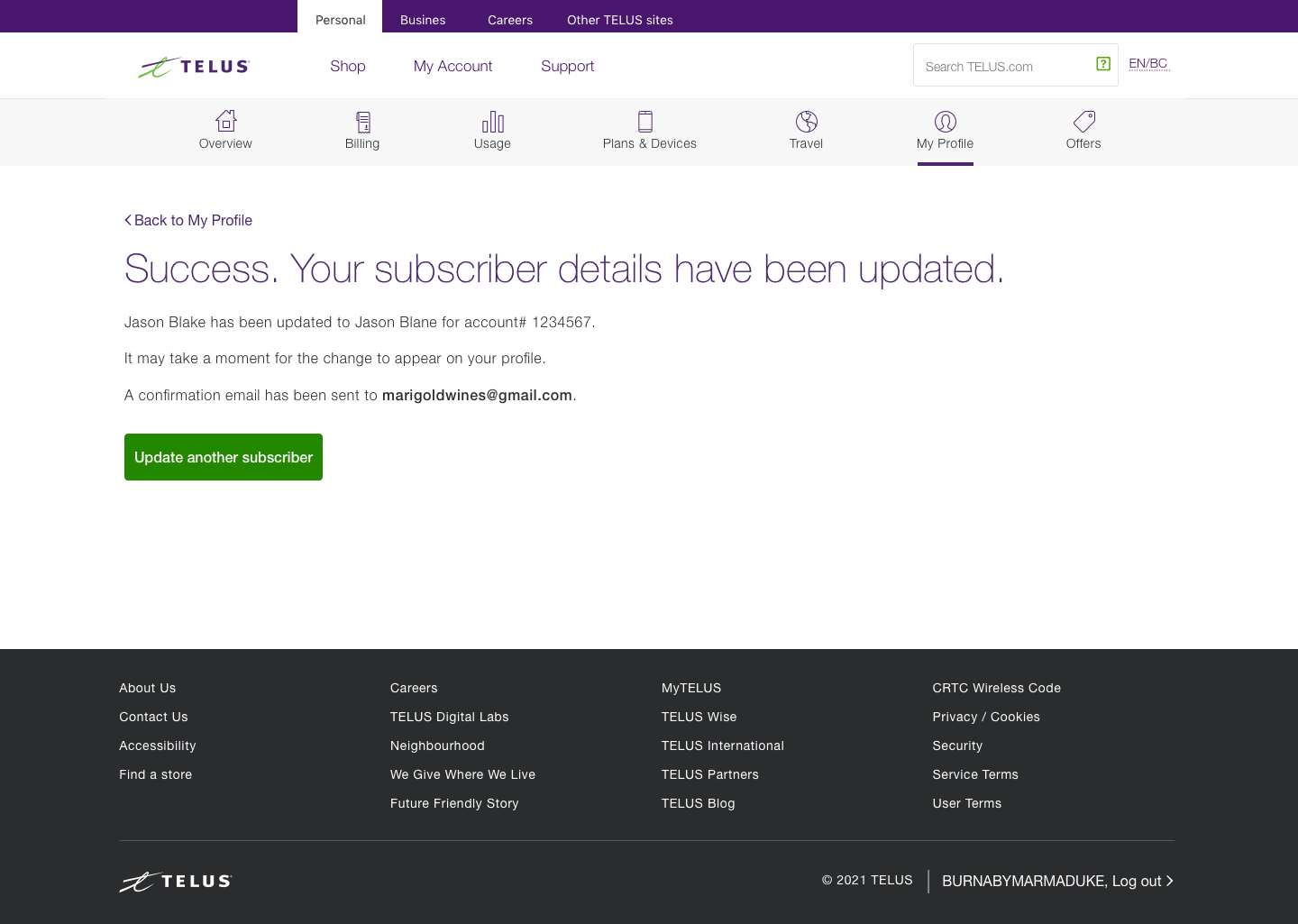
Task: Open the CRTC Wireless Code link
Action: tap(997, 688)
